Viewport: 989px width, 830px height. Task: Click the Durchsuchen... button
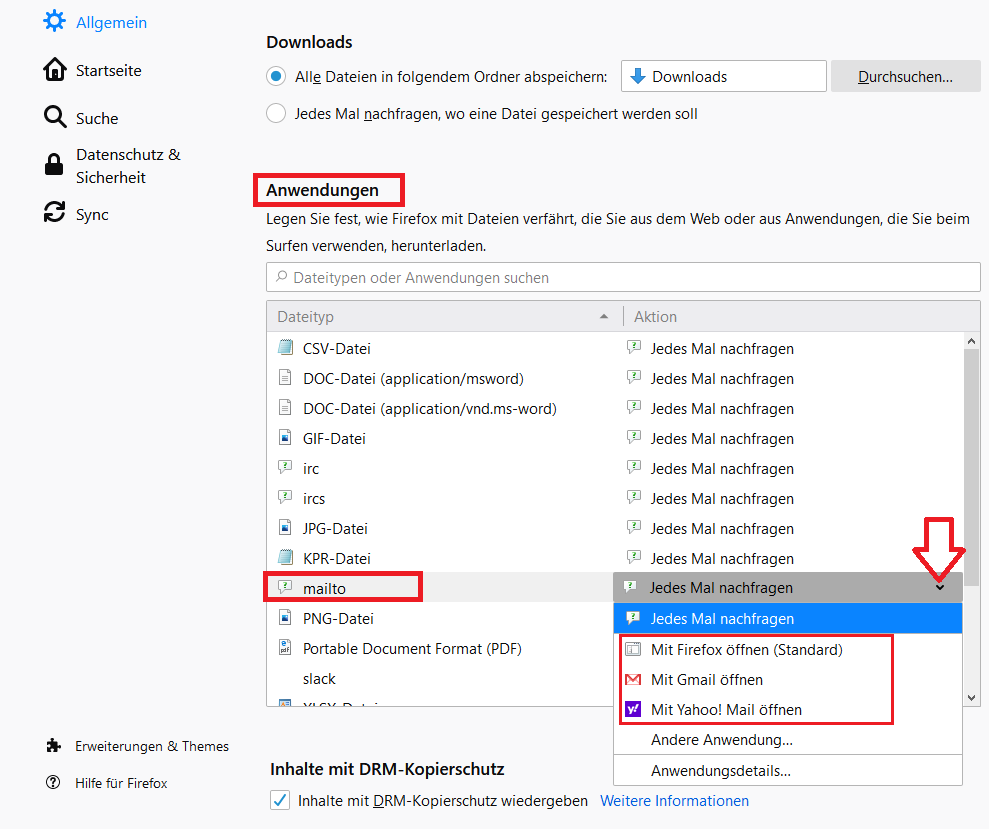[x=905, y=76]
